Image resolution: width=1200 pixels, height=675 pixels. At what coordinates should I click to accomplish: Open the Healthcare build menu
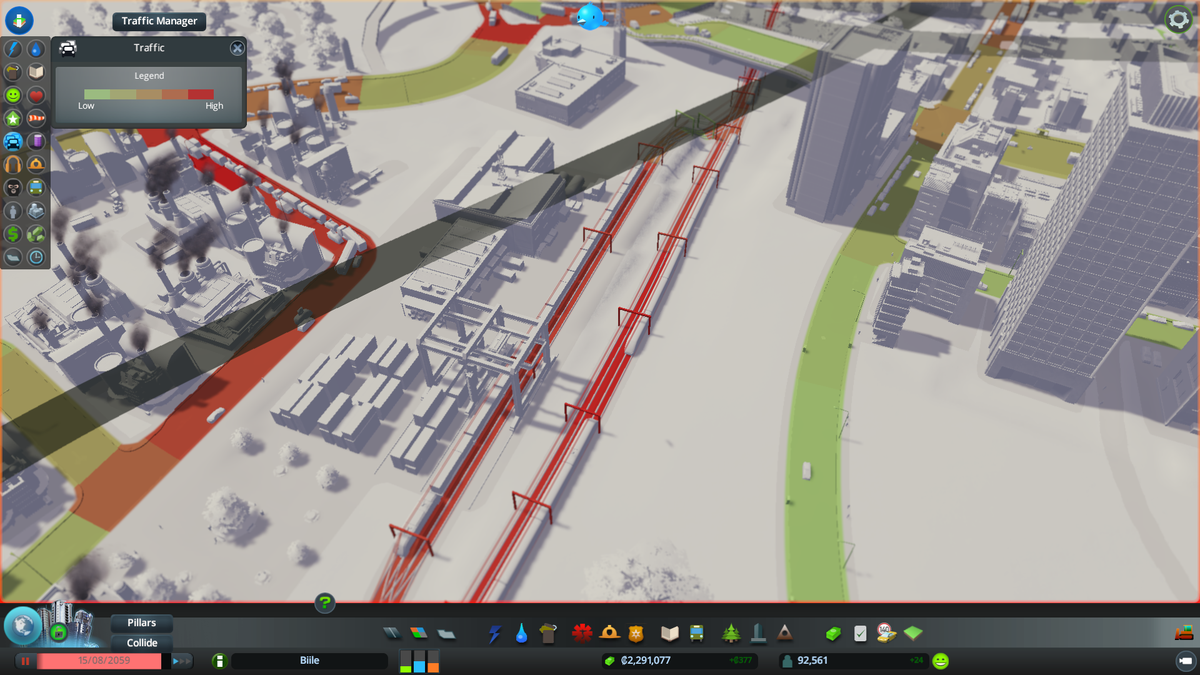pos(582,633)
